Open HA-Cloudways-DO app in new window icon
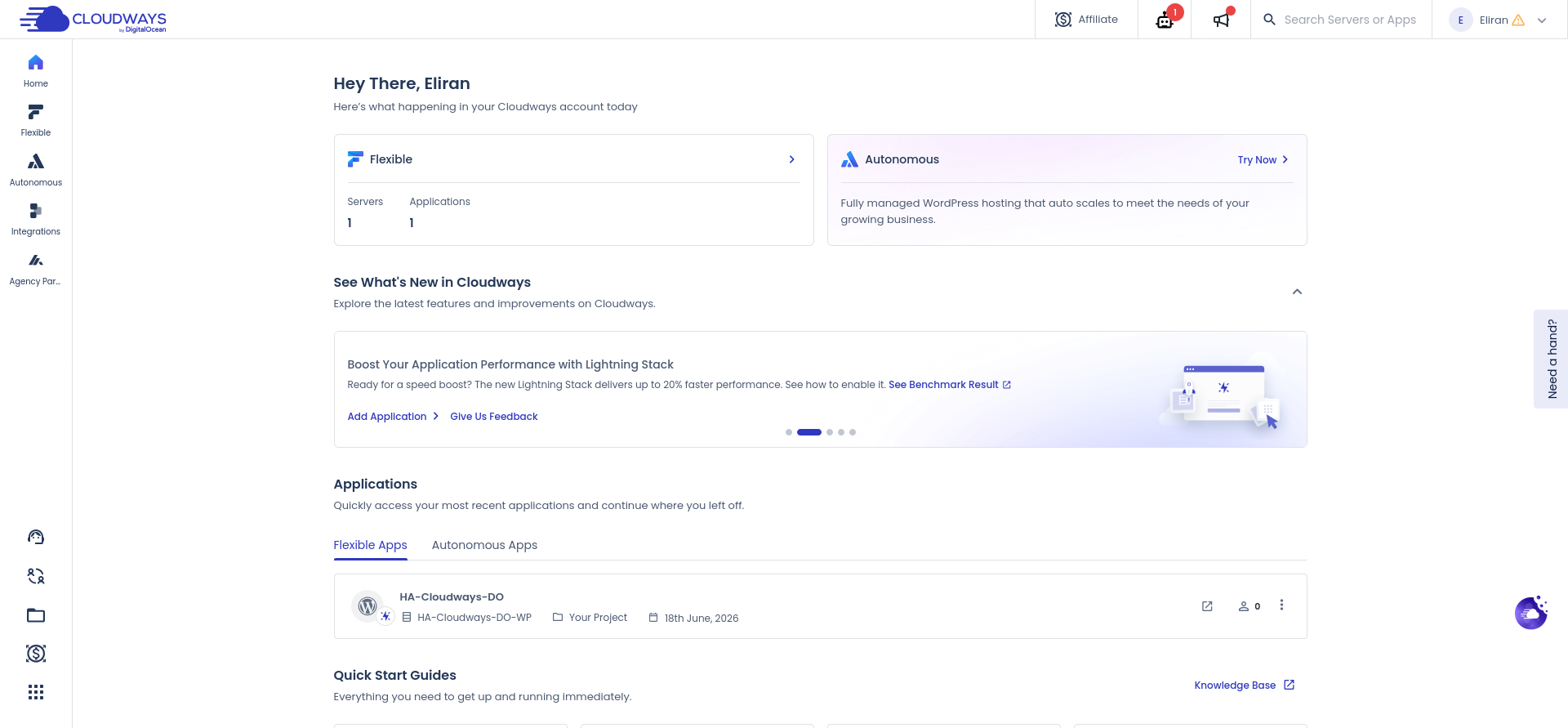This screenshot has width=1568, height=728. [x=1207, y=606]
